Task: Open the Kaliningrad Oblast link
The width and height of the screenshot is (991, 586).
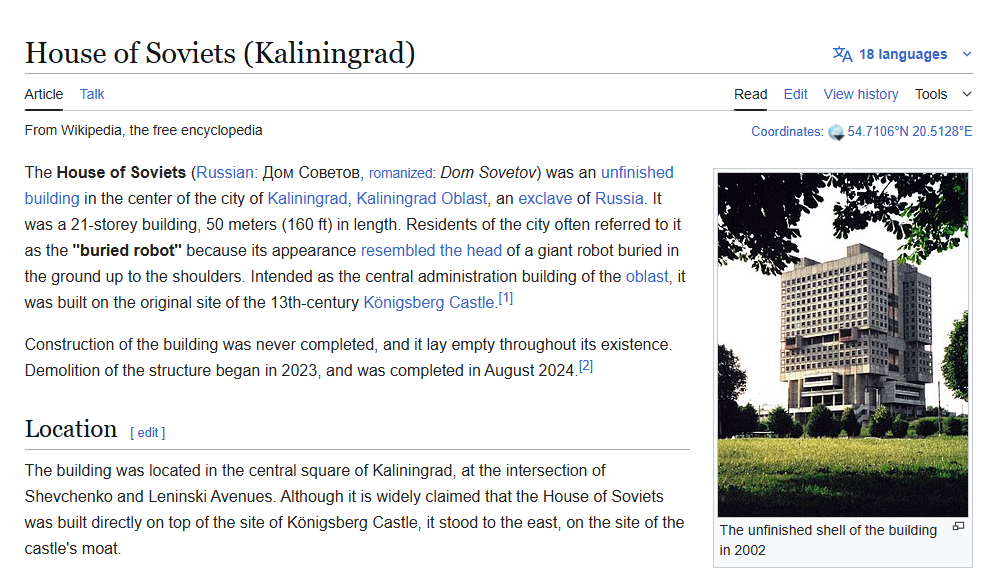Action: [x=422, y=198]
